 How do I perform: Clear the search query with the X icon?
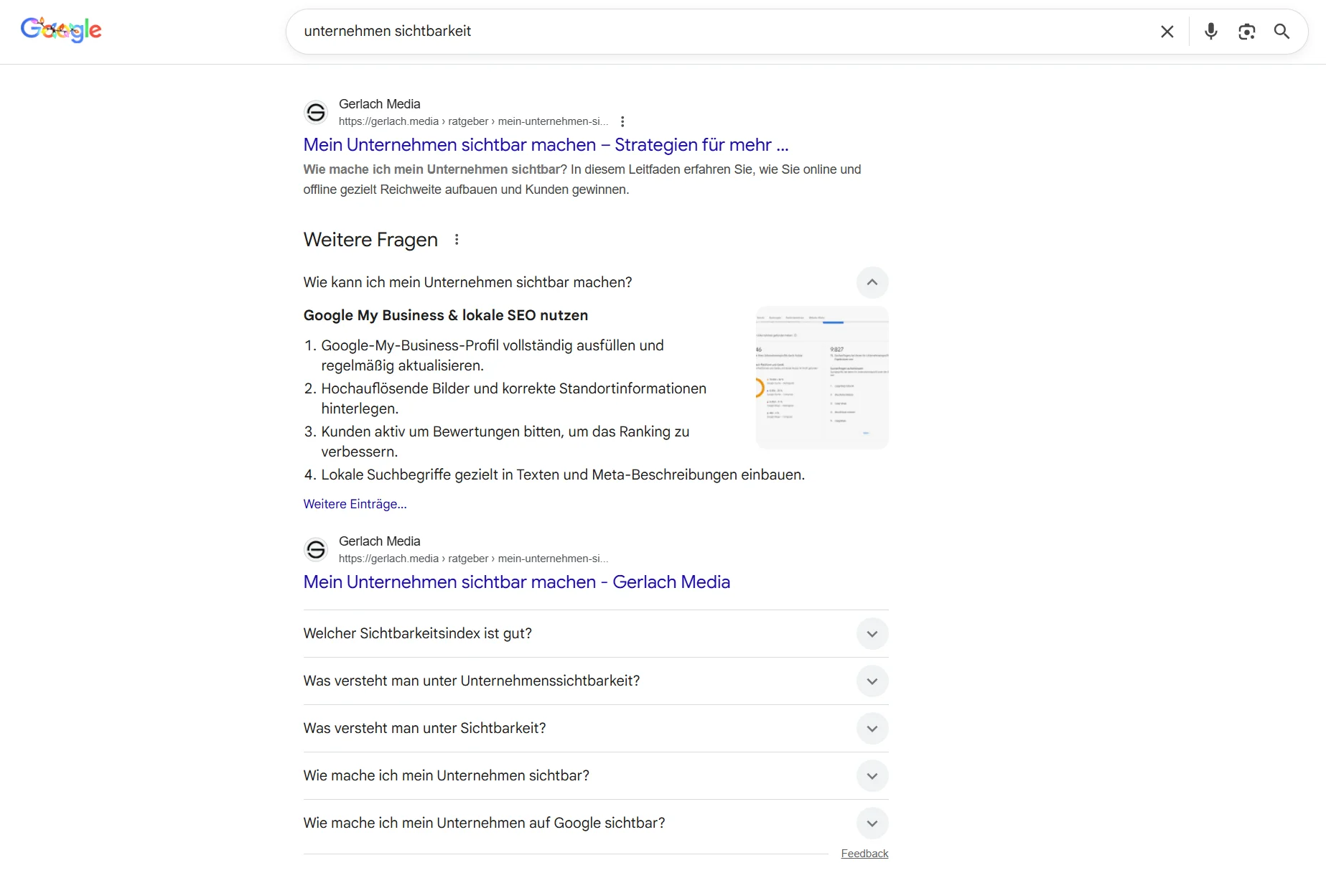coord(1167,31)
